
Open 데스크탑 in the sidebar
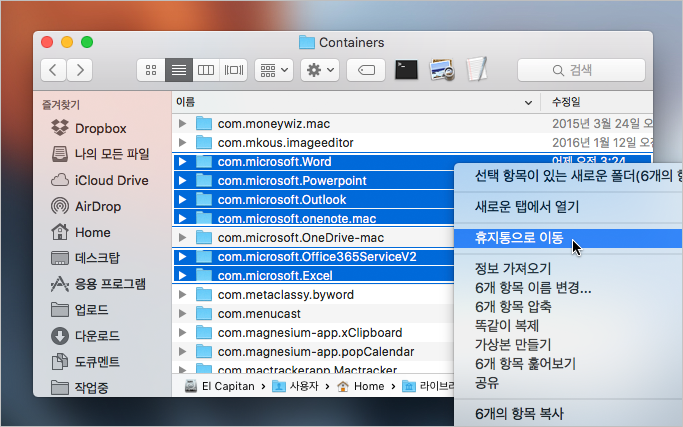tap(85, 258)
